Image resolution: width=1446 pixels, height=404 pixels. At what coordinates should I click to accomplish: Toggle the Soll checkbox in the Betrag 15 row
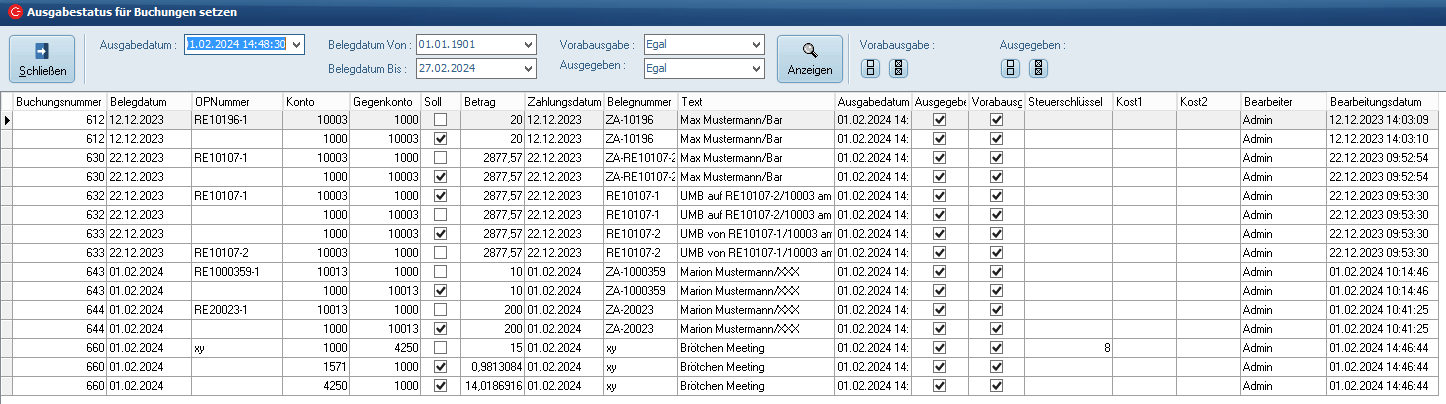pos(440,348)
